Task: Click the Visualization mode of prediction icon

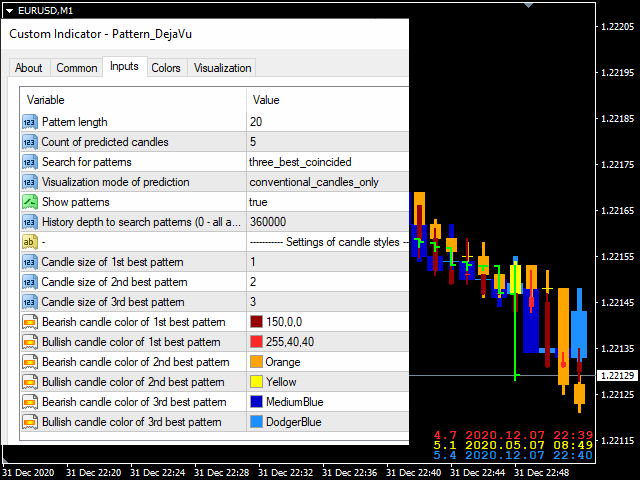Action: tap(30, 182)
